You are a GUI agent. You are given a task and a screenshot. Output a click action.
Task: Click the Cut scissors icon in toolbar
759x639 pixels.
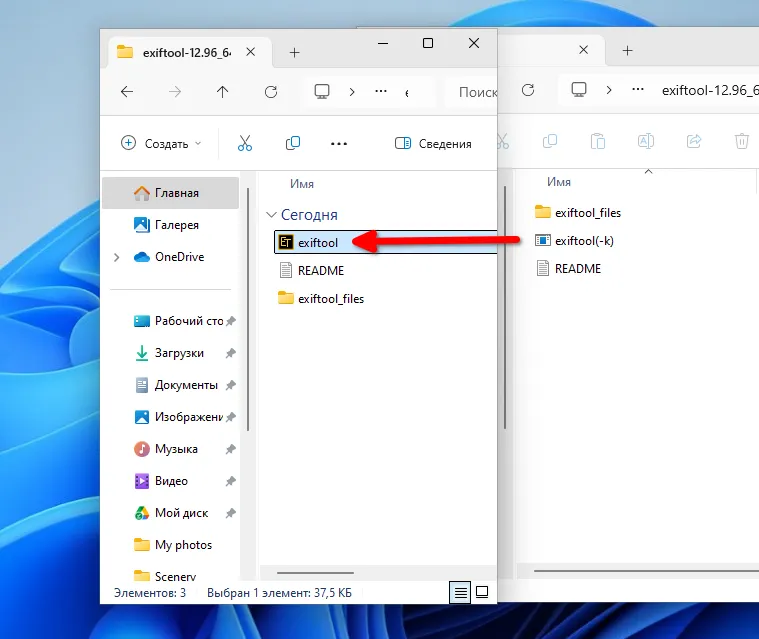[245, 143]
